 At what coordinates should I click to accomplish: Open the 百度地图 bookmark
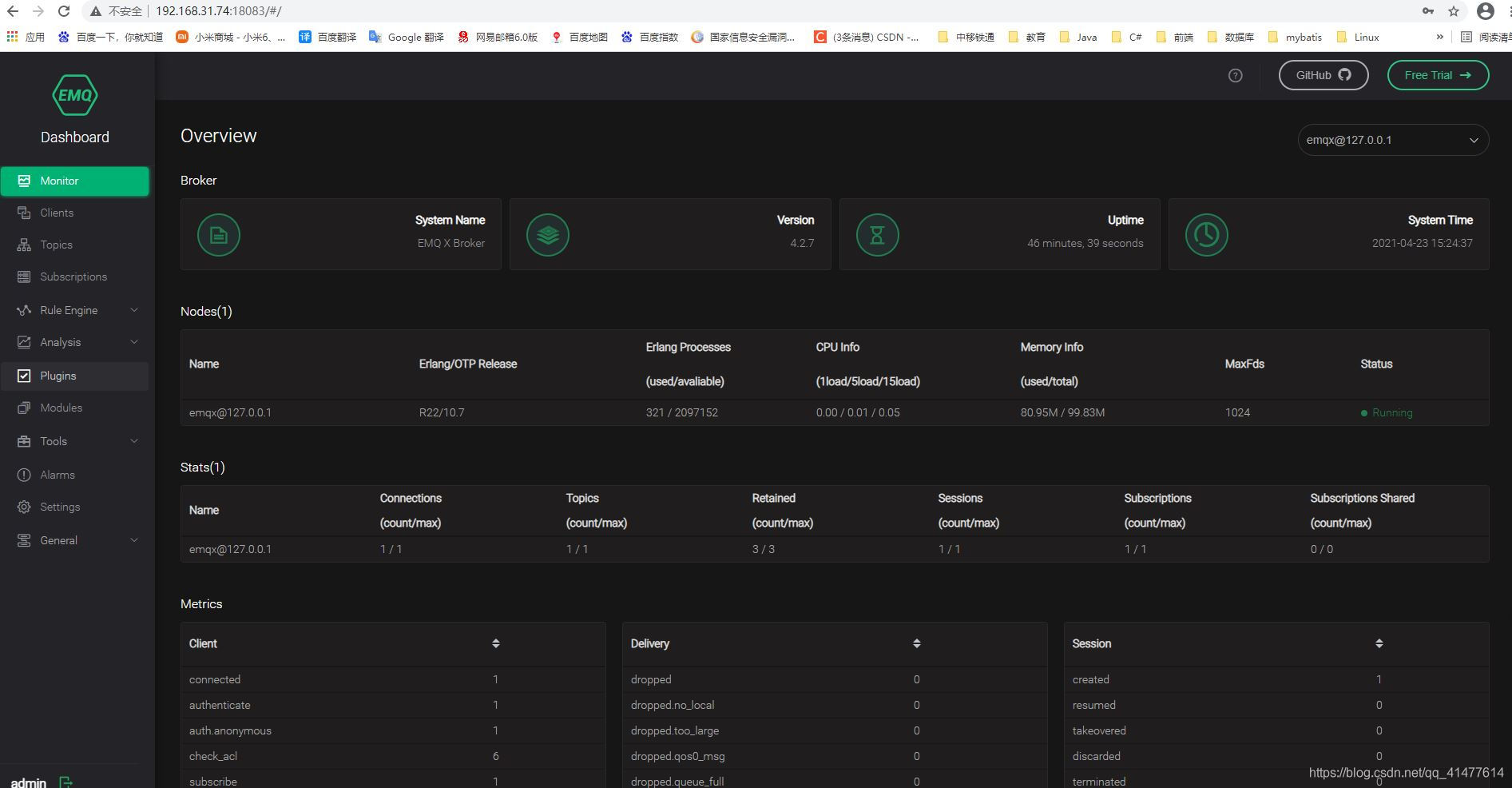pos(580,37)
